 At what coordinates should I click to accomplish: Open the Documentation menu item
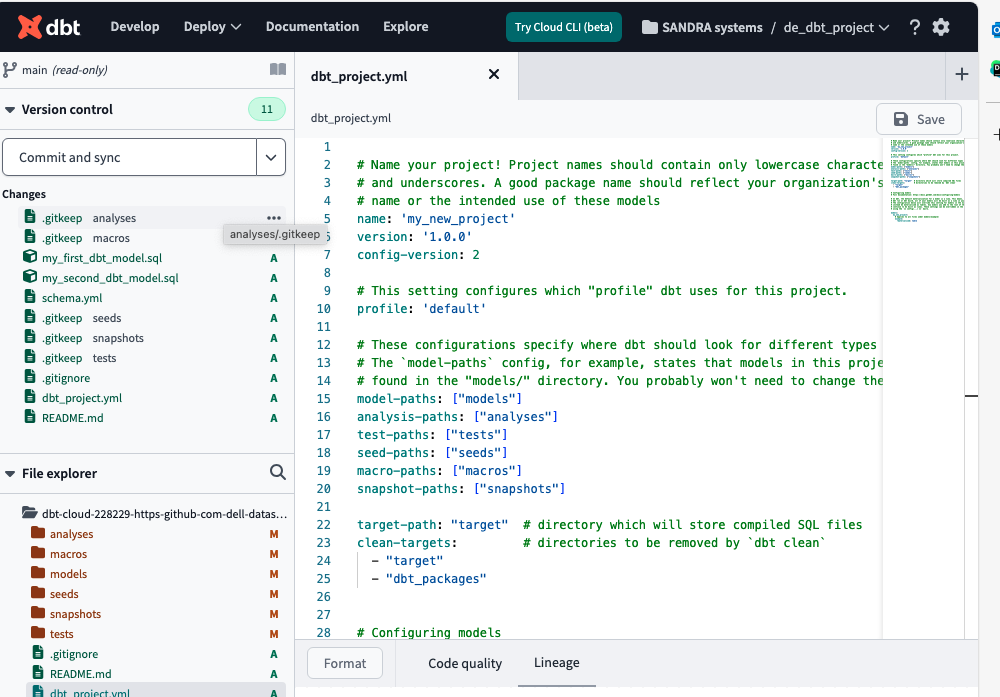tap(312, 27)
